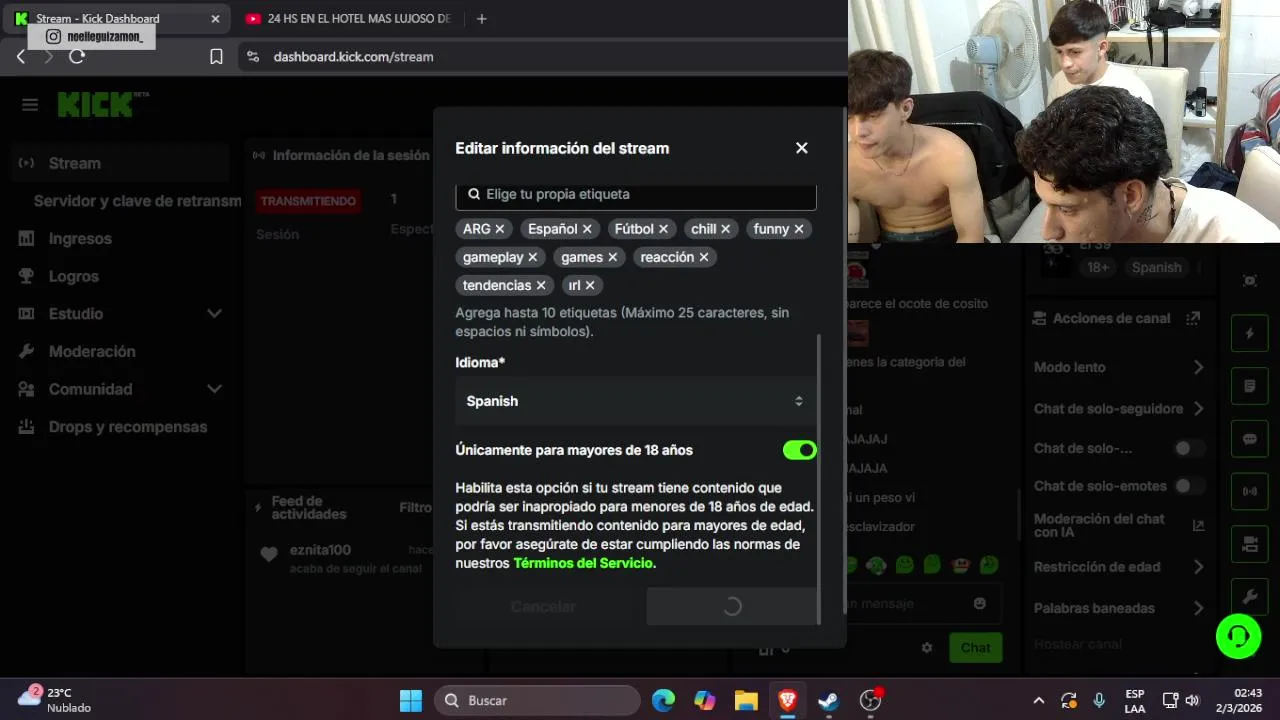Image resolution: width=1280 pixels, height=720 pixels.
Task: Remove the Español tag
Action: point(587,229)
